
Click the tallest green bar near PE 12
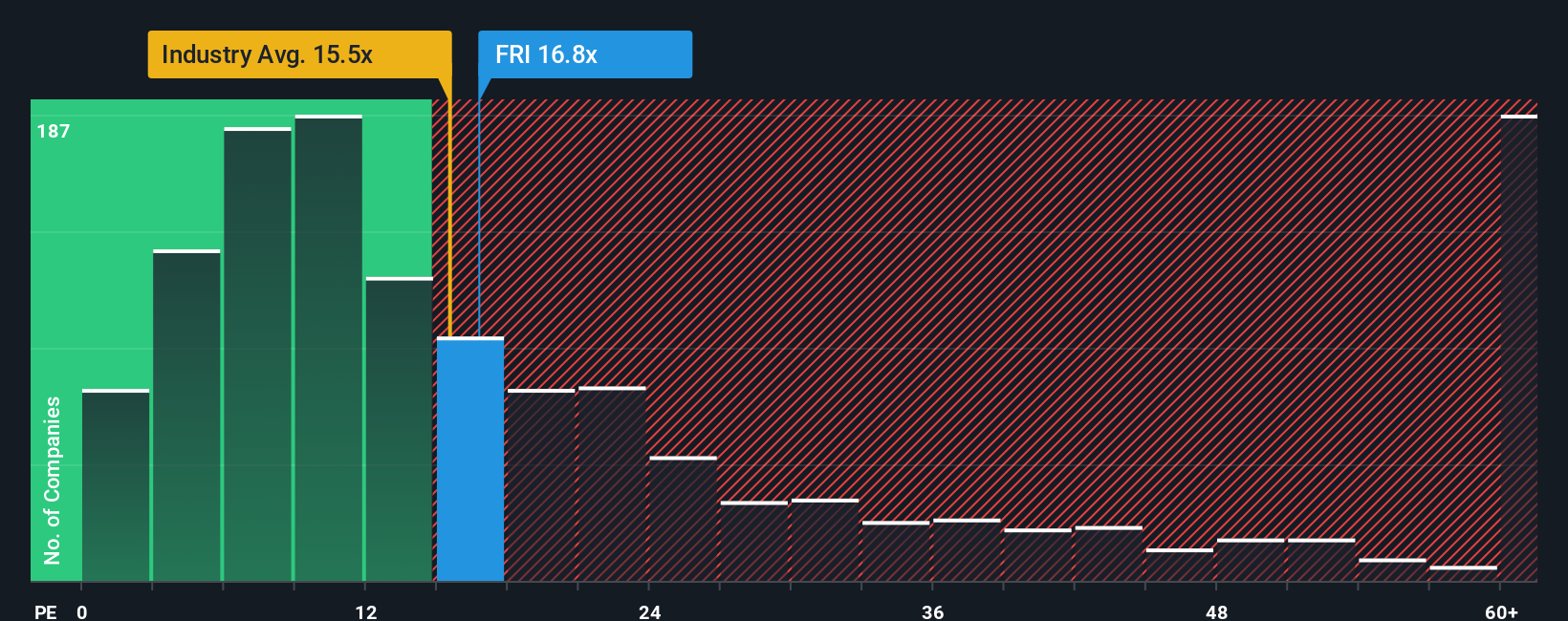[x=329, y=348]
